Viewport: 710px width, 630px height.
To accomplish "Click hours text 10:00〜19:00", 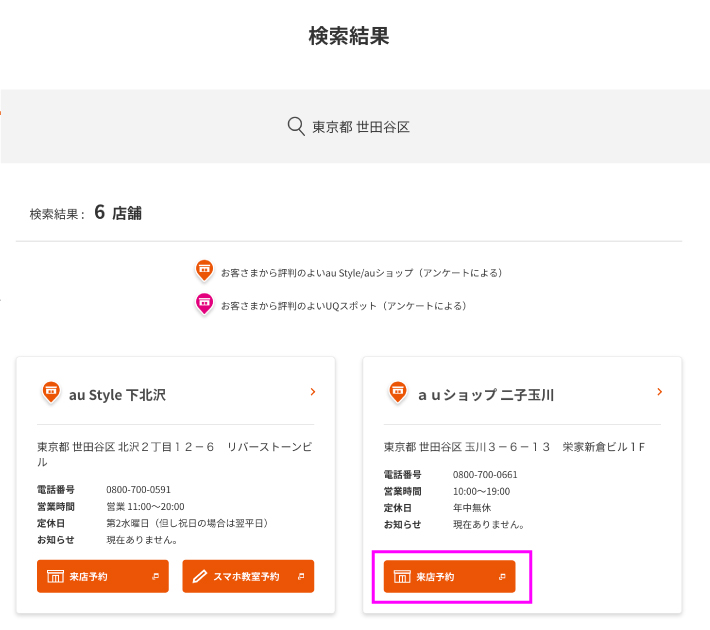I will 481,491.
